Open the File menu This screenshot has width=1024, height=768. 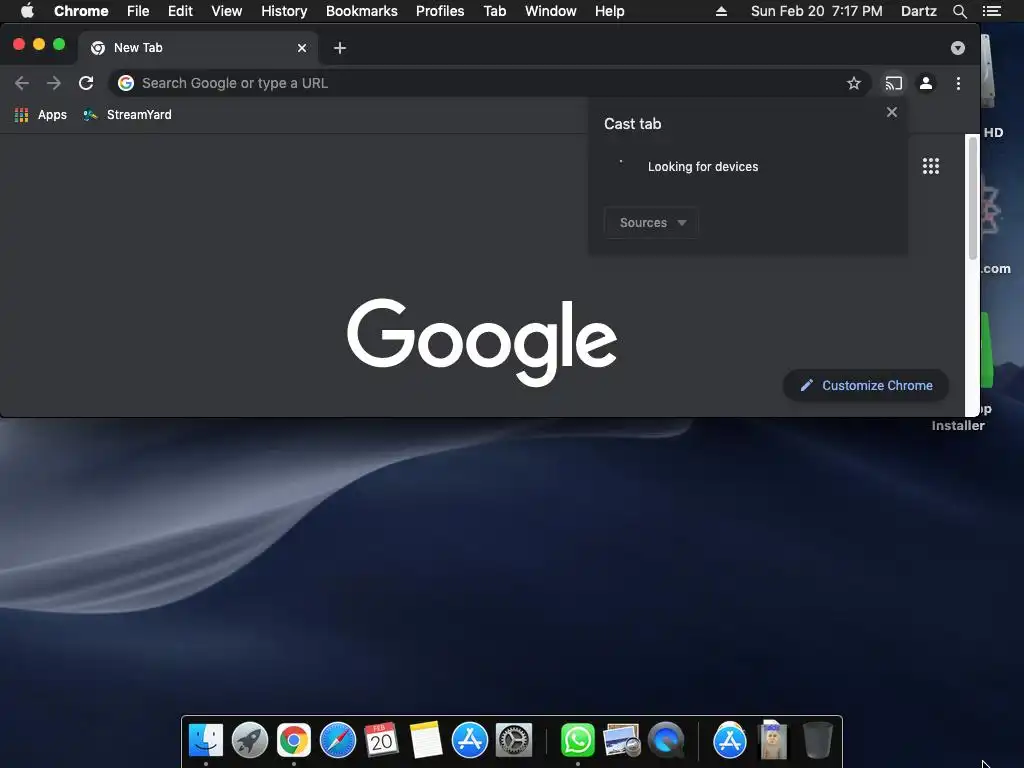(138, 11)
